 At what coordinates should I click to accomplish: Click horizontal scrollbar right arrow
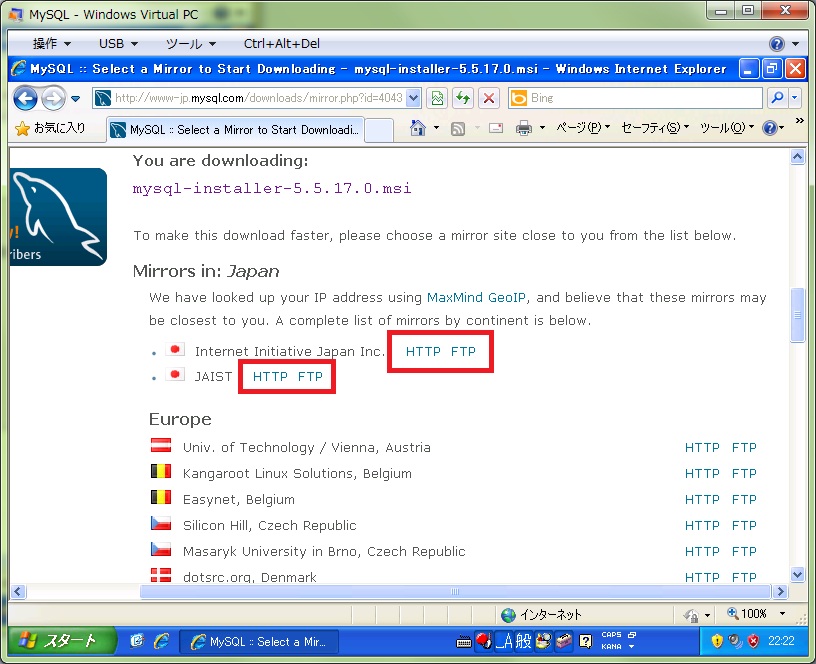(780, 592)
